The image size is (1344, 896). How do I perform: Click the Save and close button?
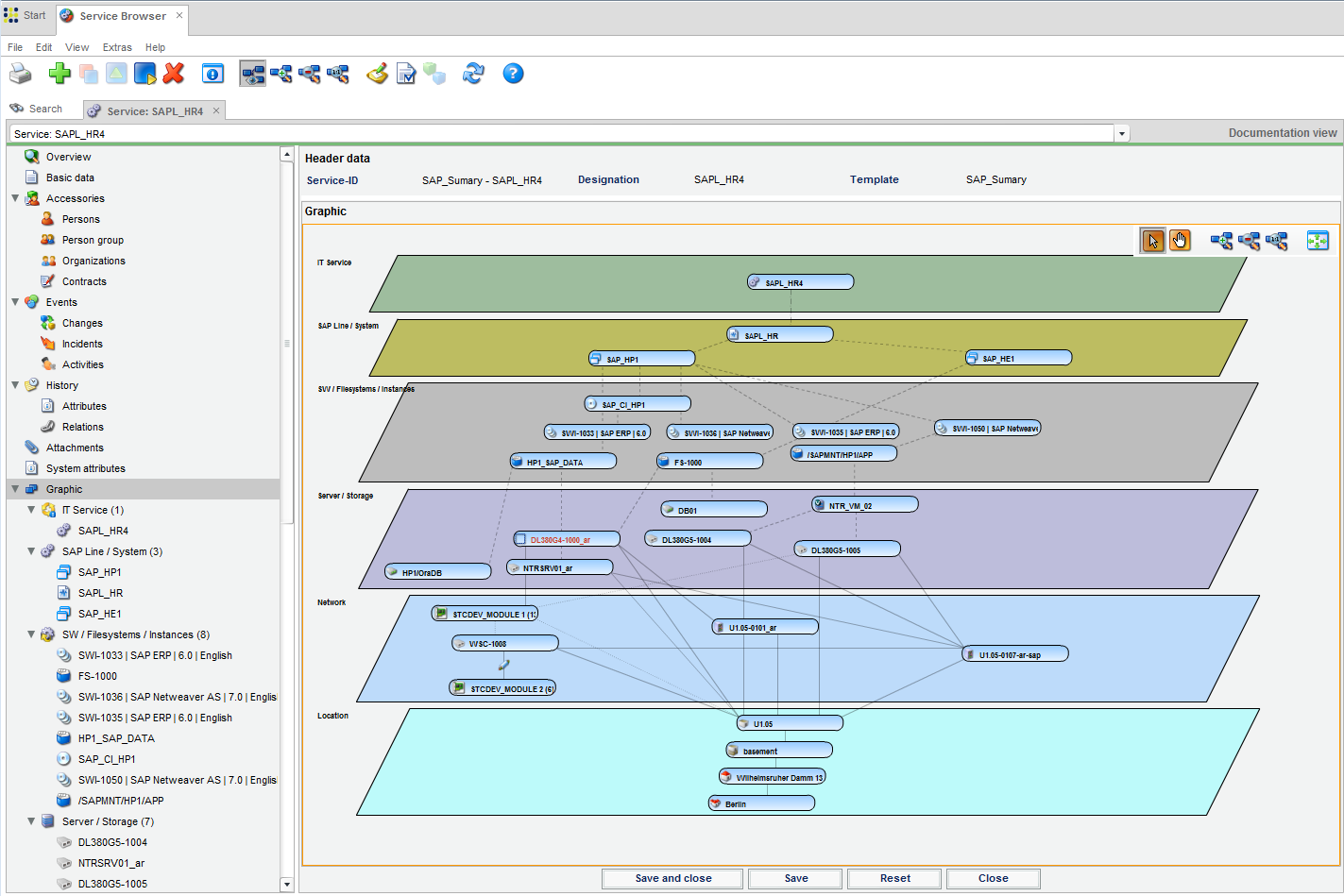672,878
